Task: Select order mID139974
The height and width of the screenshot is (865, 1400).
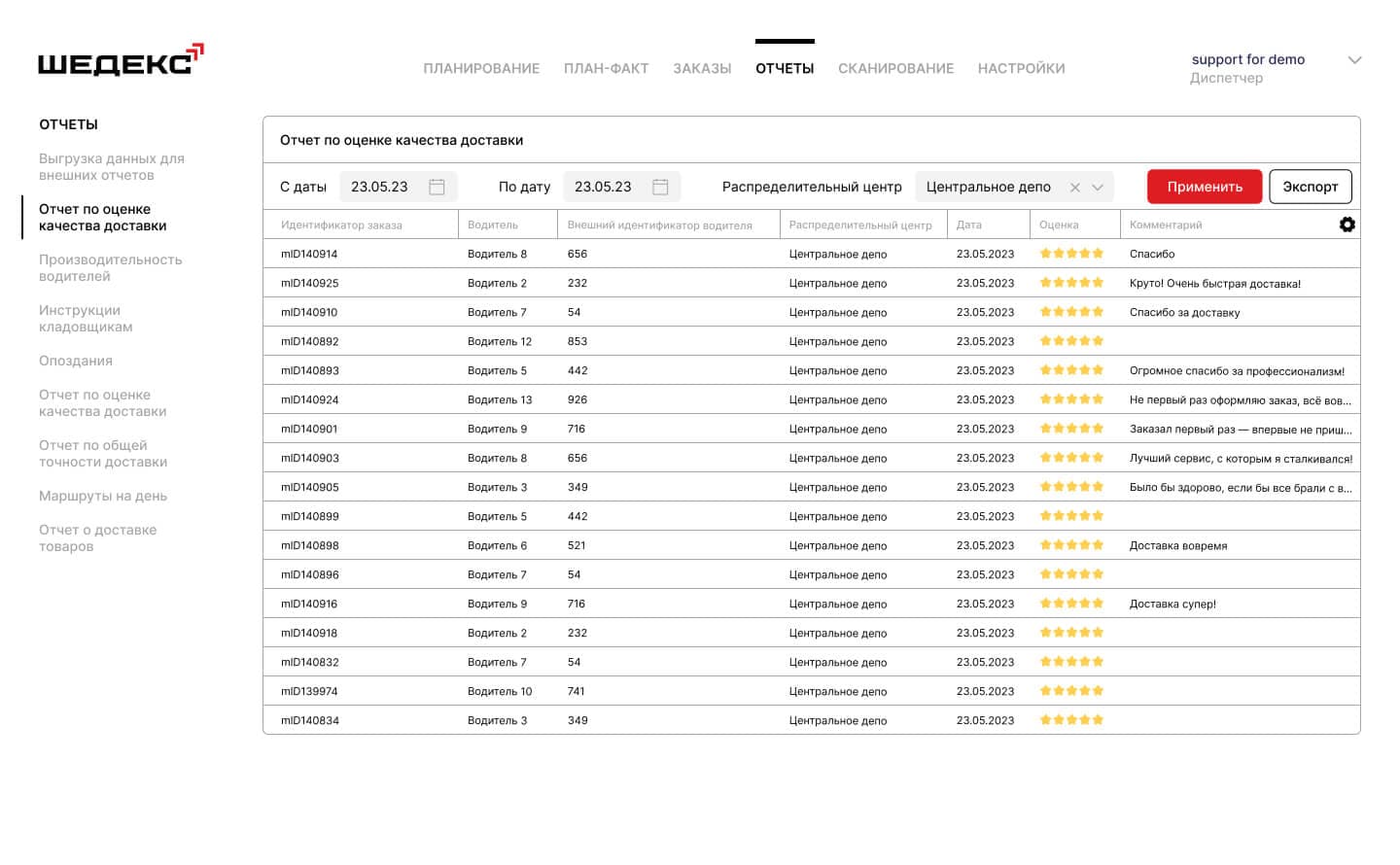Action: pos(309,691)
